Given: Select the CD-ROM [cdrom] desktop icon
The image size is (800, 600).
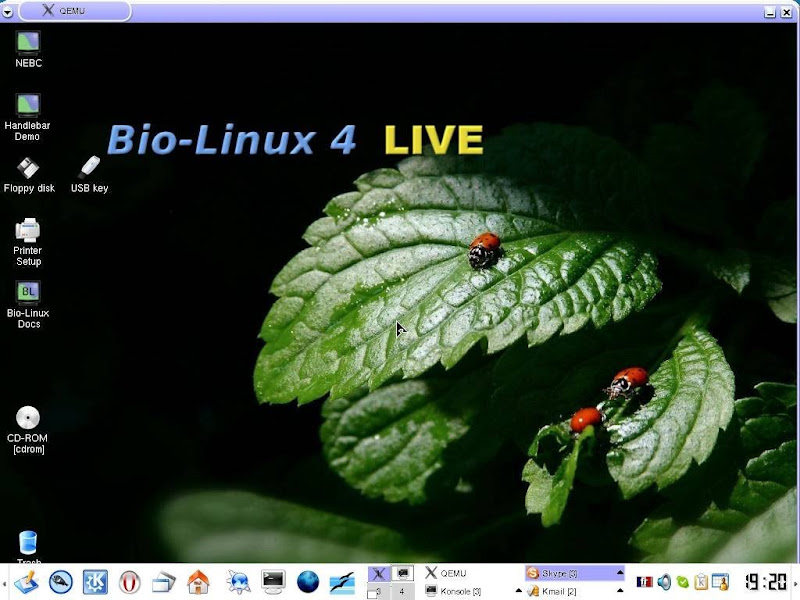Looking at the screenshot, I should click(x=28, y=430).
